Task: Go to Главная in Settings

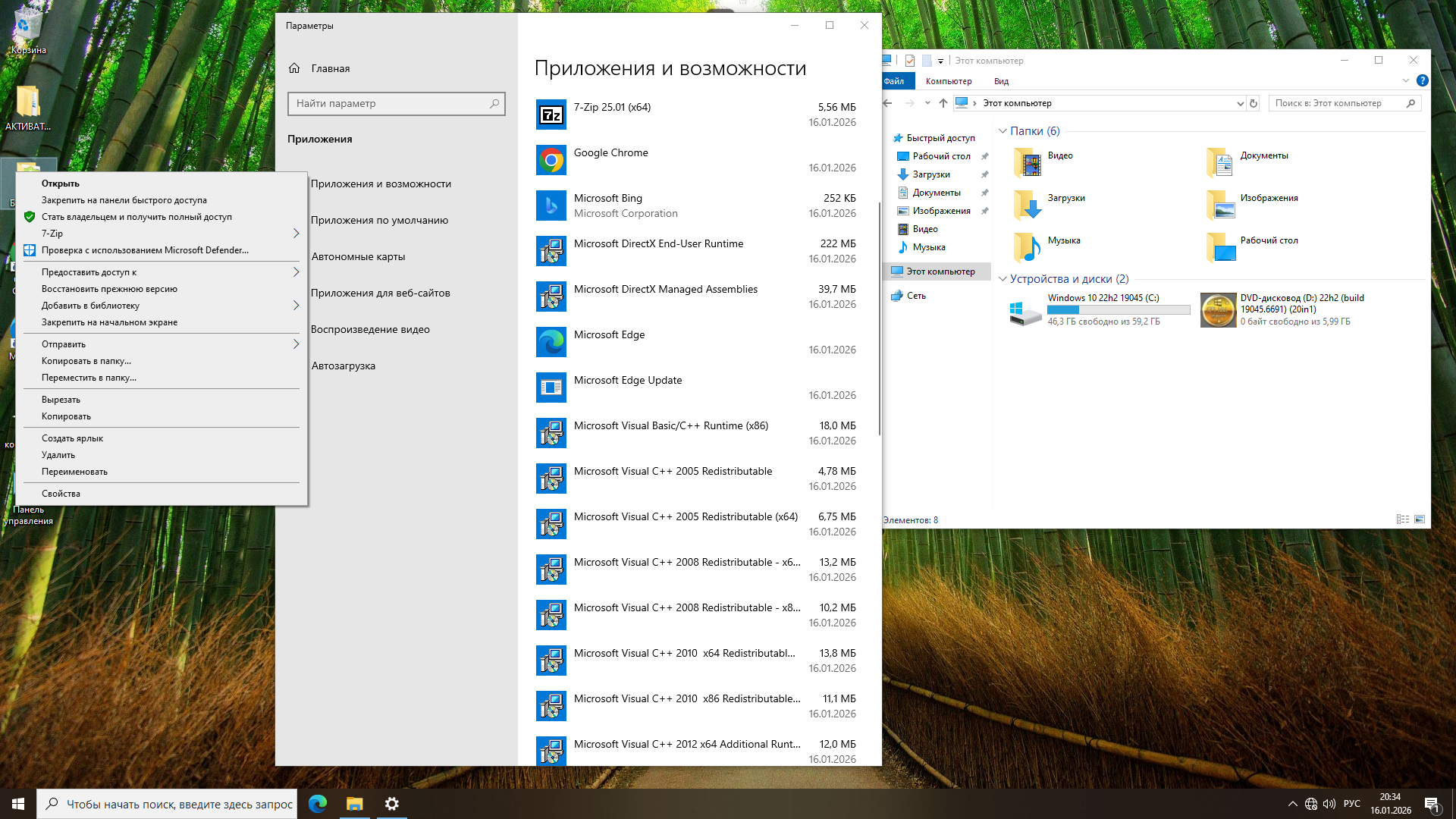Action: click(x=330, y=68)
